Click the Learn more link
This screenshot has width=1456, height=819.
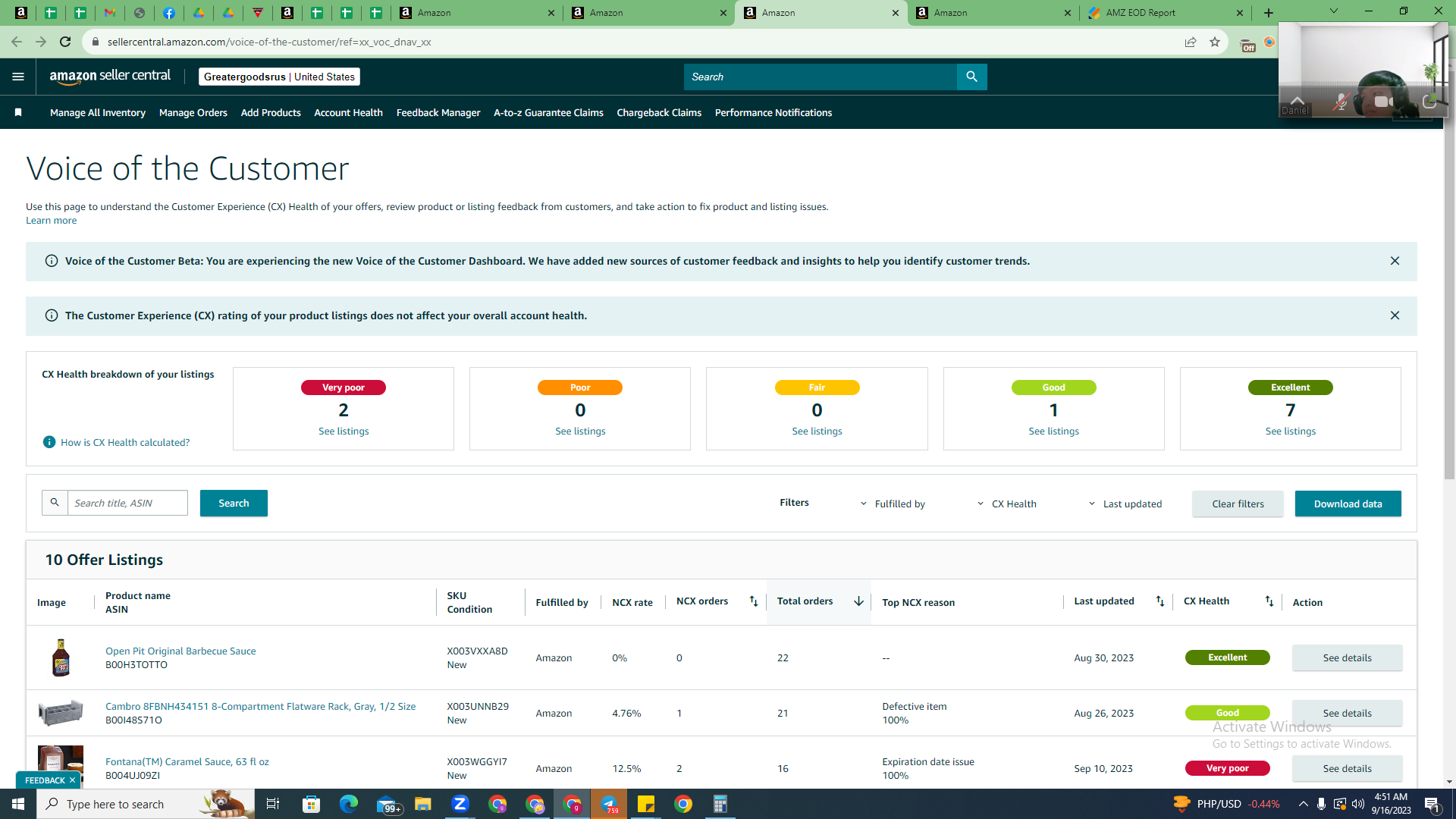(51, 221)
